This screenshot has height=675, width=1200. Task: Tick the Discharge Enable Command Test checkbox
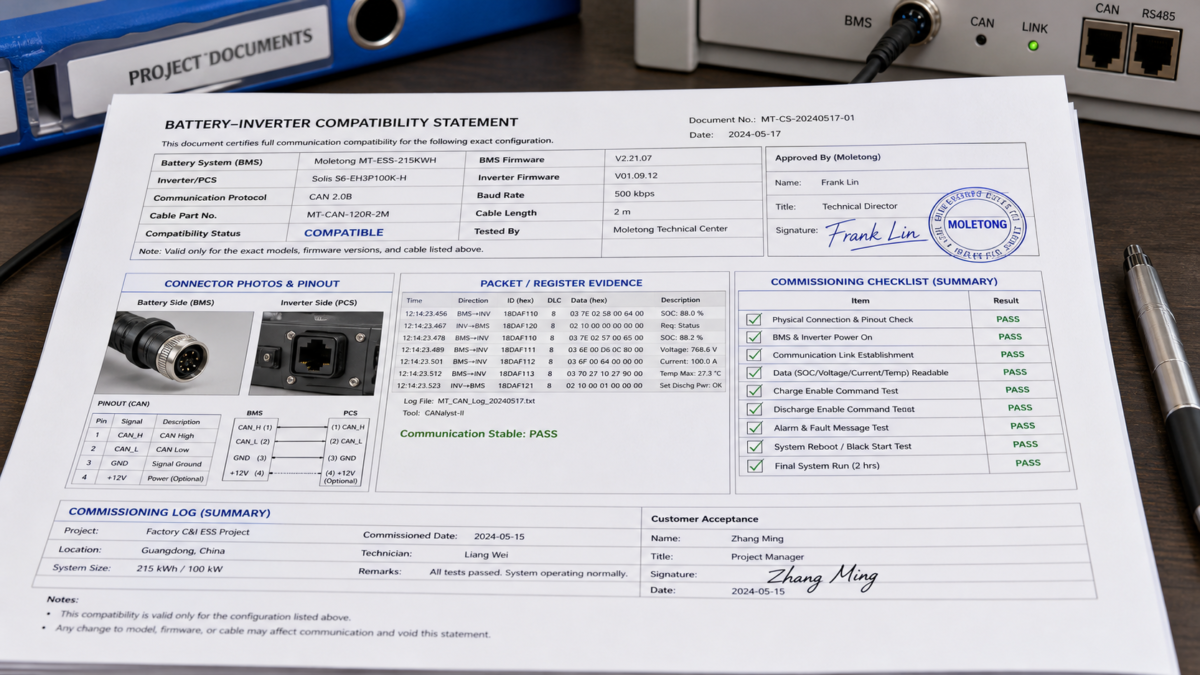coord(755,410)
